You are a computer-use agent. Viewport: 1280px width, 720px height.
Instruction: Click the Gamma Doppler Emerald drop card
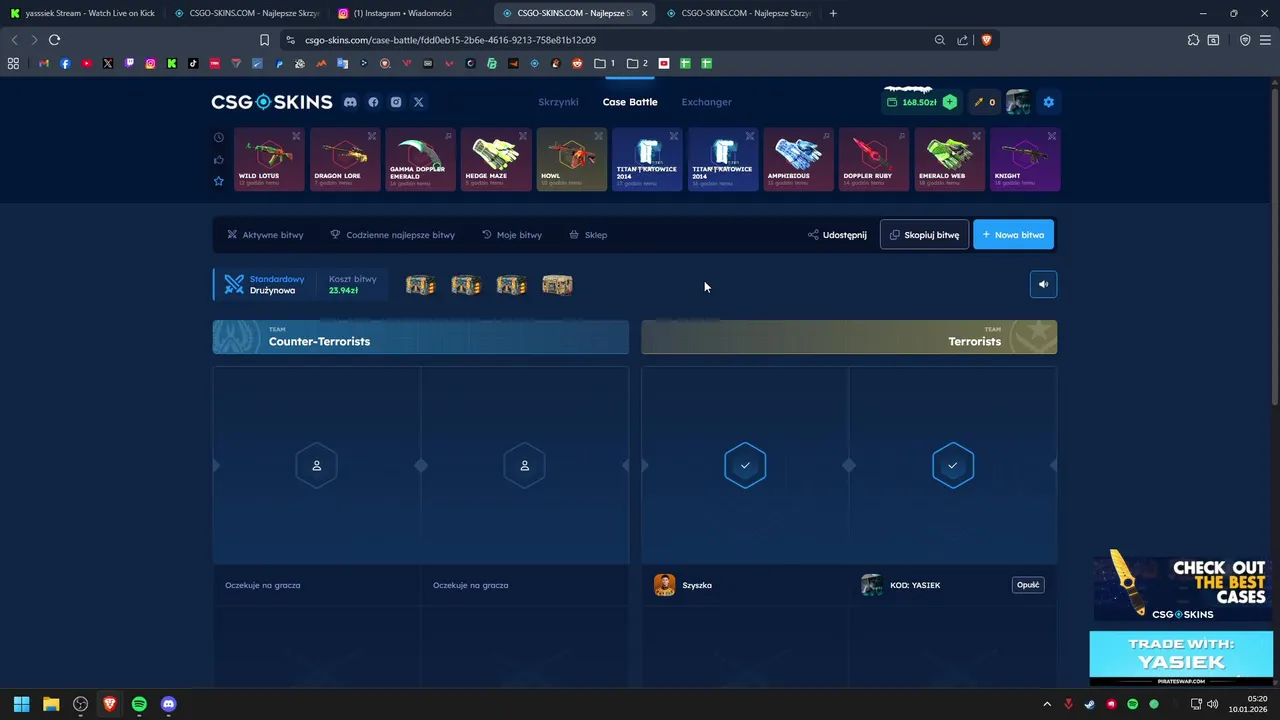pos(420,159)
